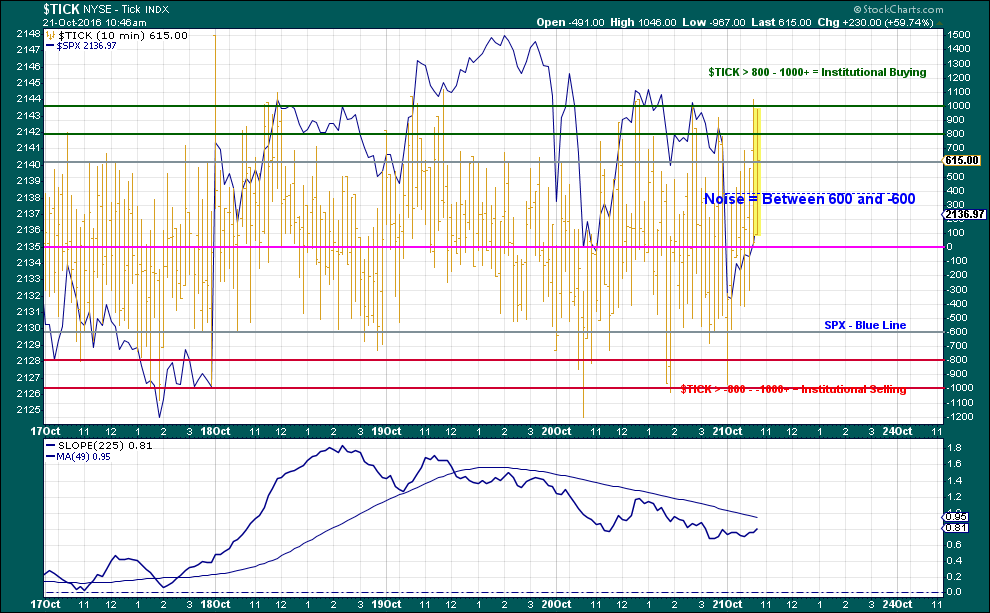Screen dimensions: 990x613
Task: Click 24Oct date label under upper chart
Action: pos(897,431)
